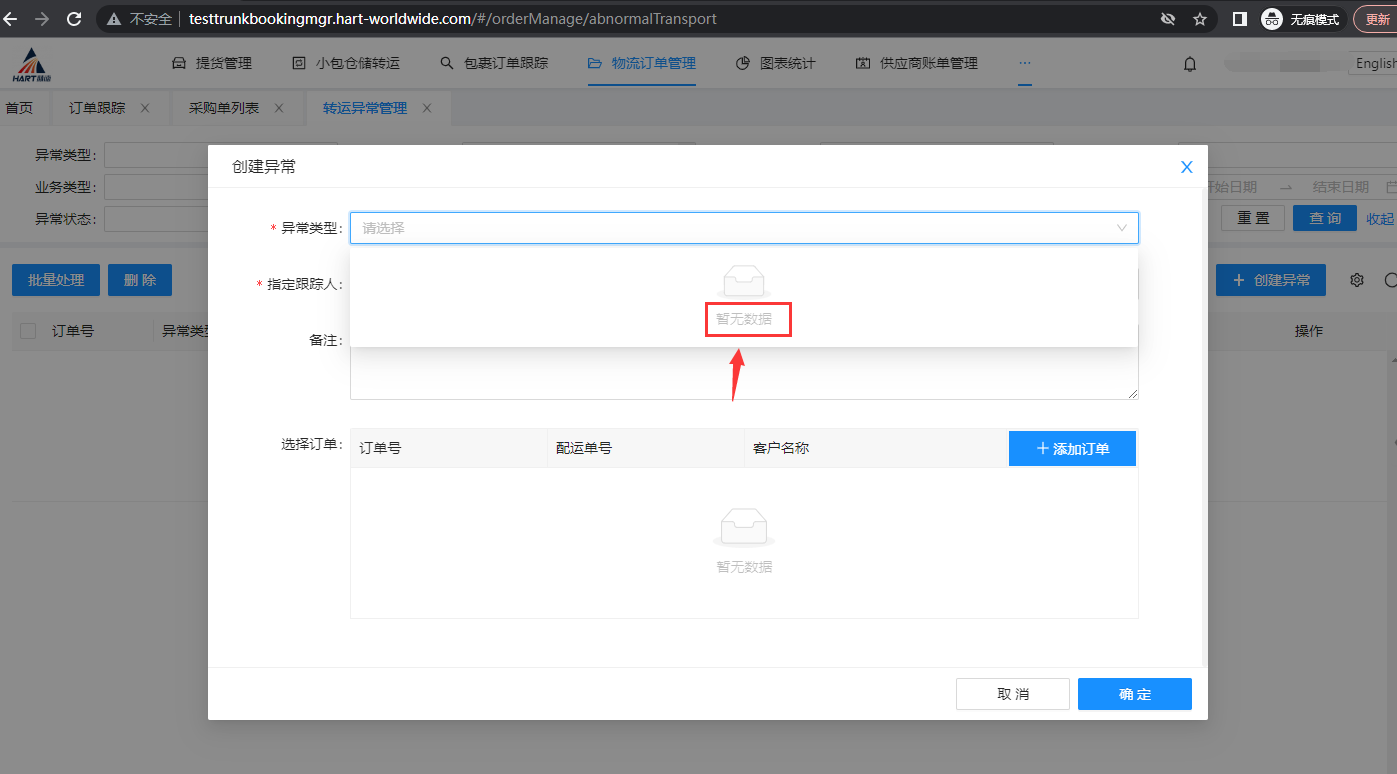1397x774 pixels.
Task: Close the 创建异常 dialog with X icon
Action: (x=1186, y=167)
